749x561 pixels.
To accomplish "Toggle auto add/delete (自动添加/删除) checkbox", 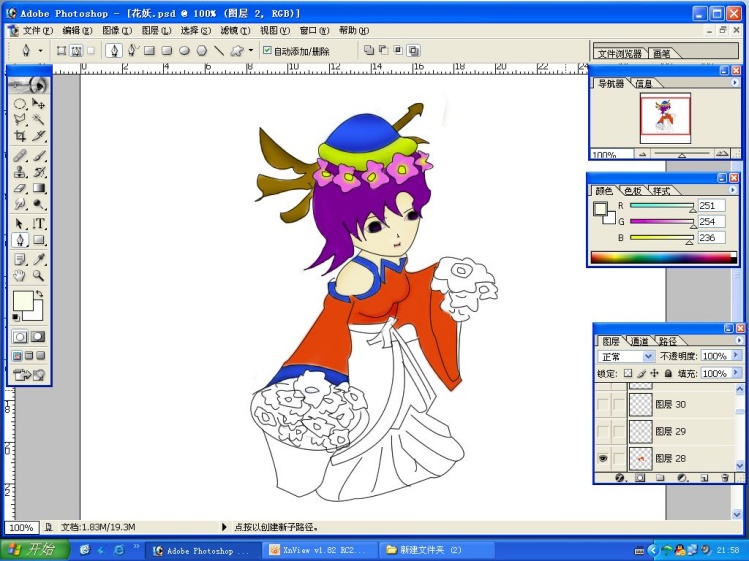I will 268,50.
